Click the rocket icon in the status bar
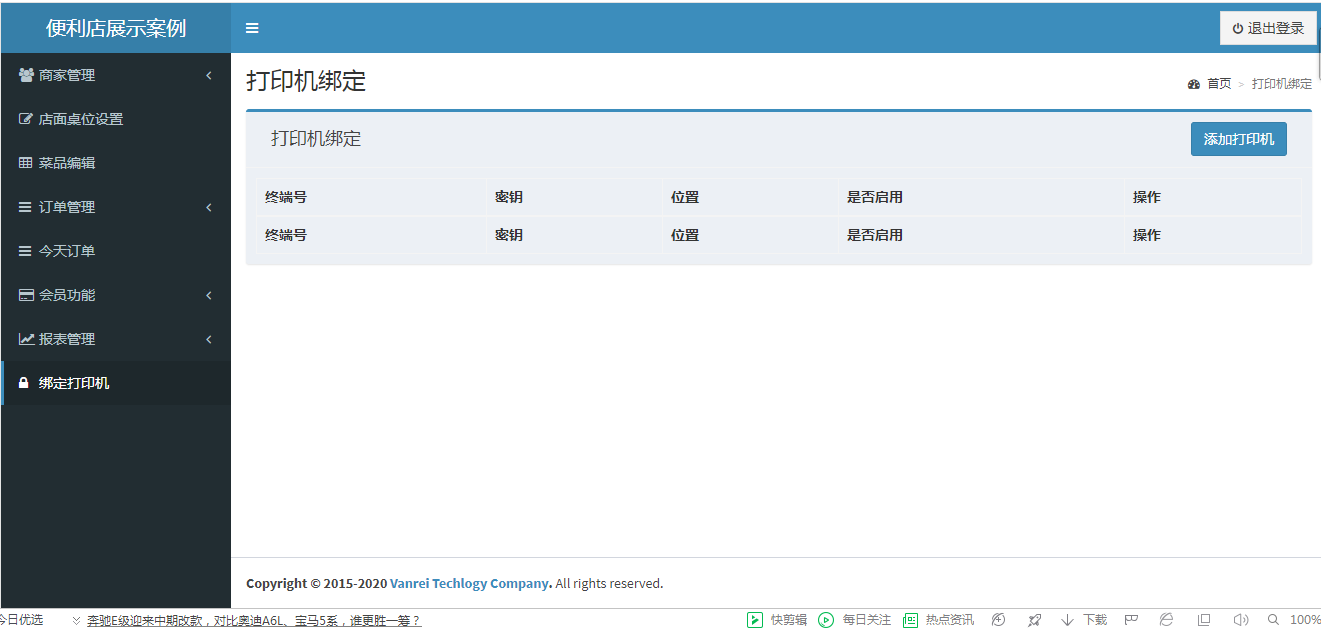The image size is (1321, 632). point(1034,620)
